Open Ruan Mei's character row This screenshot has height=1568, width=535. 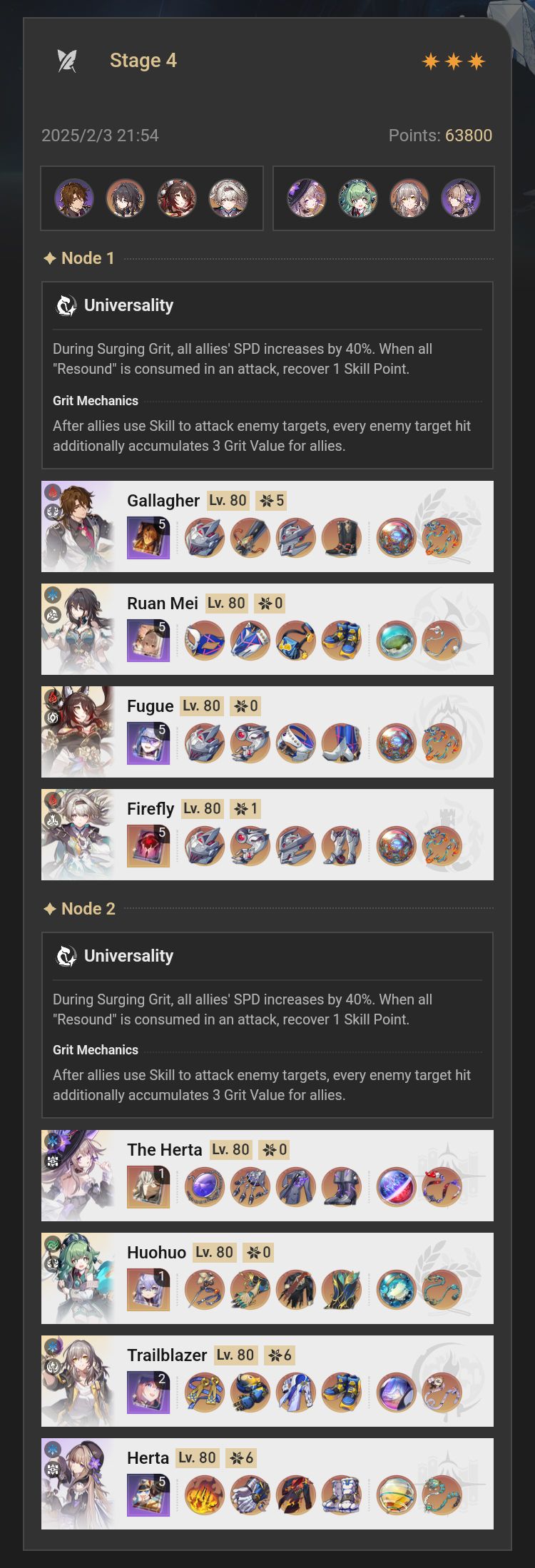(x=267, y=629)
